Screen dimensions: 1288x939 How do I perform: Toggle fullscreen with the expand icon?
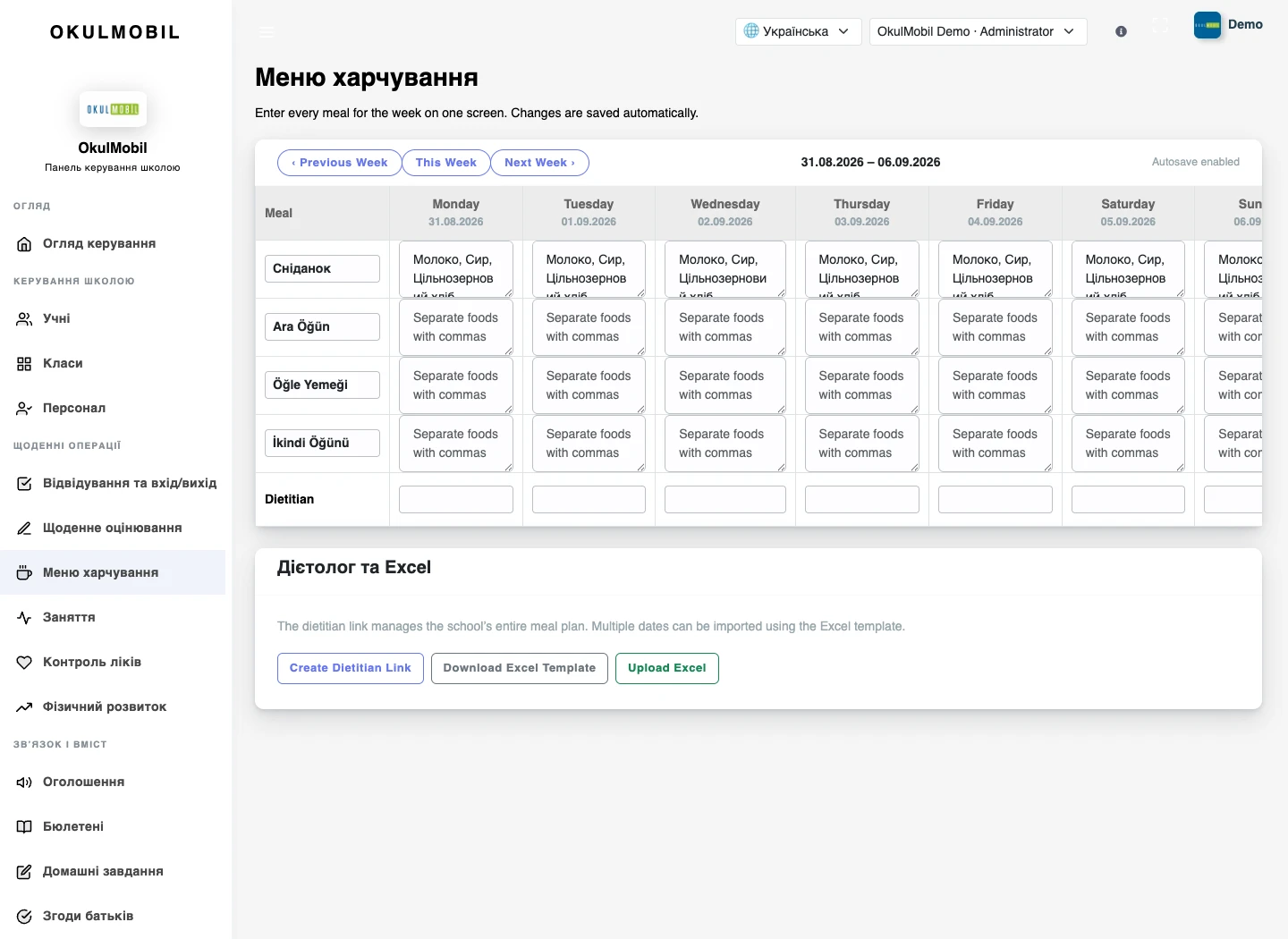(1160, 26)
